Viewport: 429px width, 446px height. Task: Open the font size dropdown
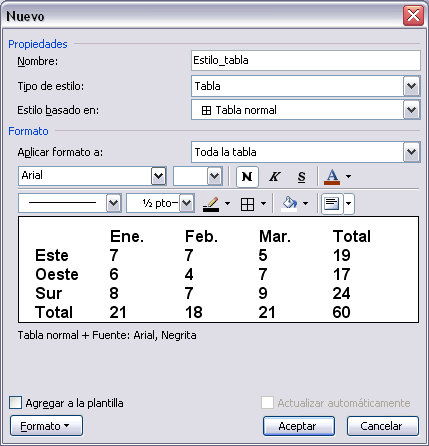pyautogui.click(x=214, y=176)
